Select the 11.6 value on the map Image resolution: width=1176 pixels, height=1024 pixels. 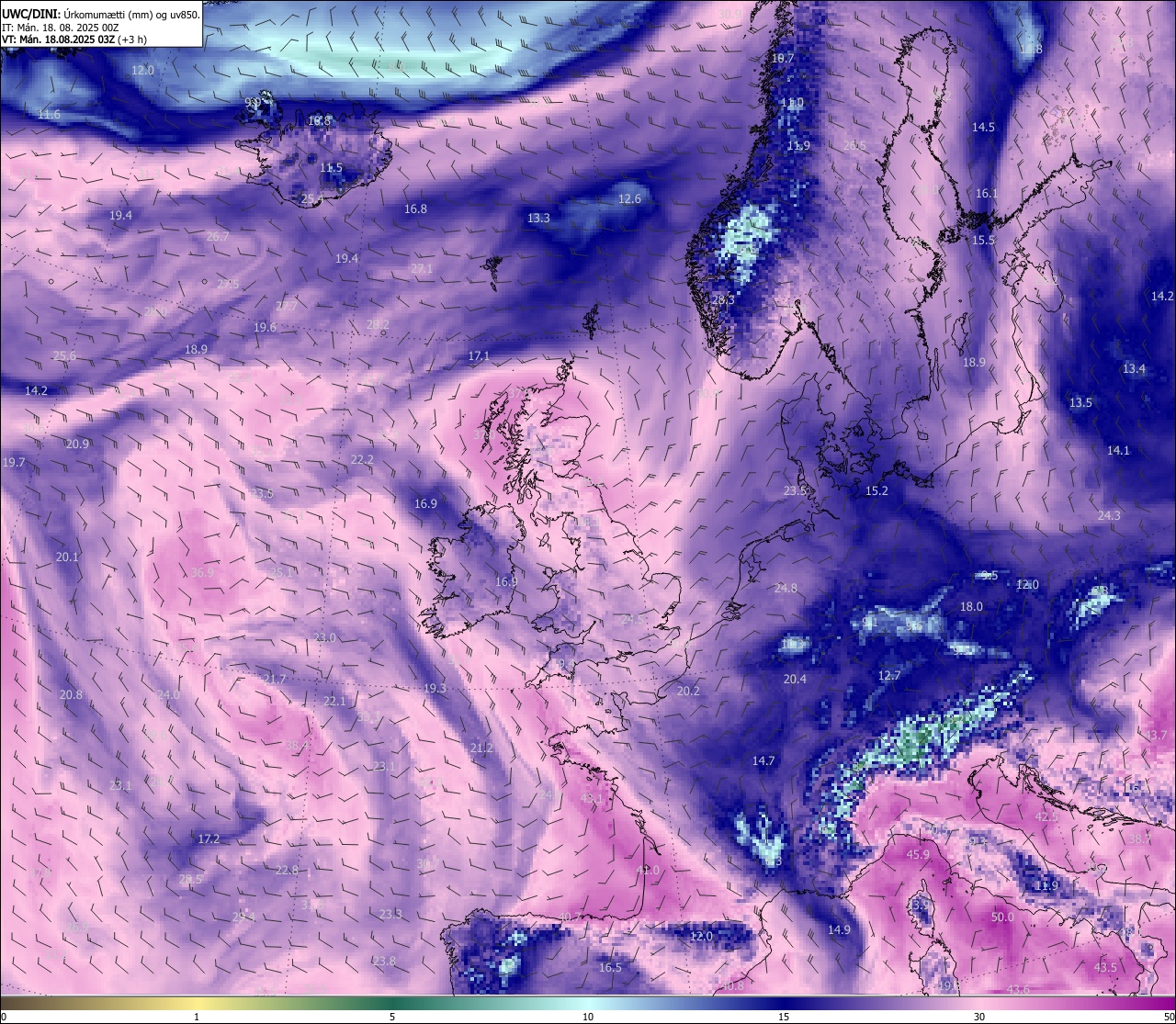click(50, 115)
